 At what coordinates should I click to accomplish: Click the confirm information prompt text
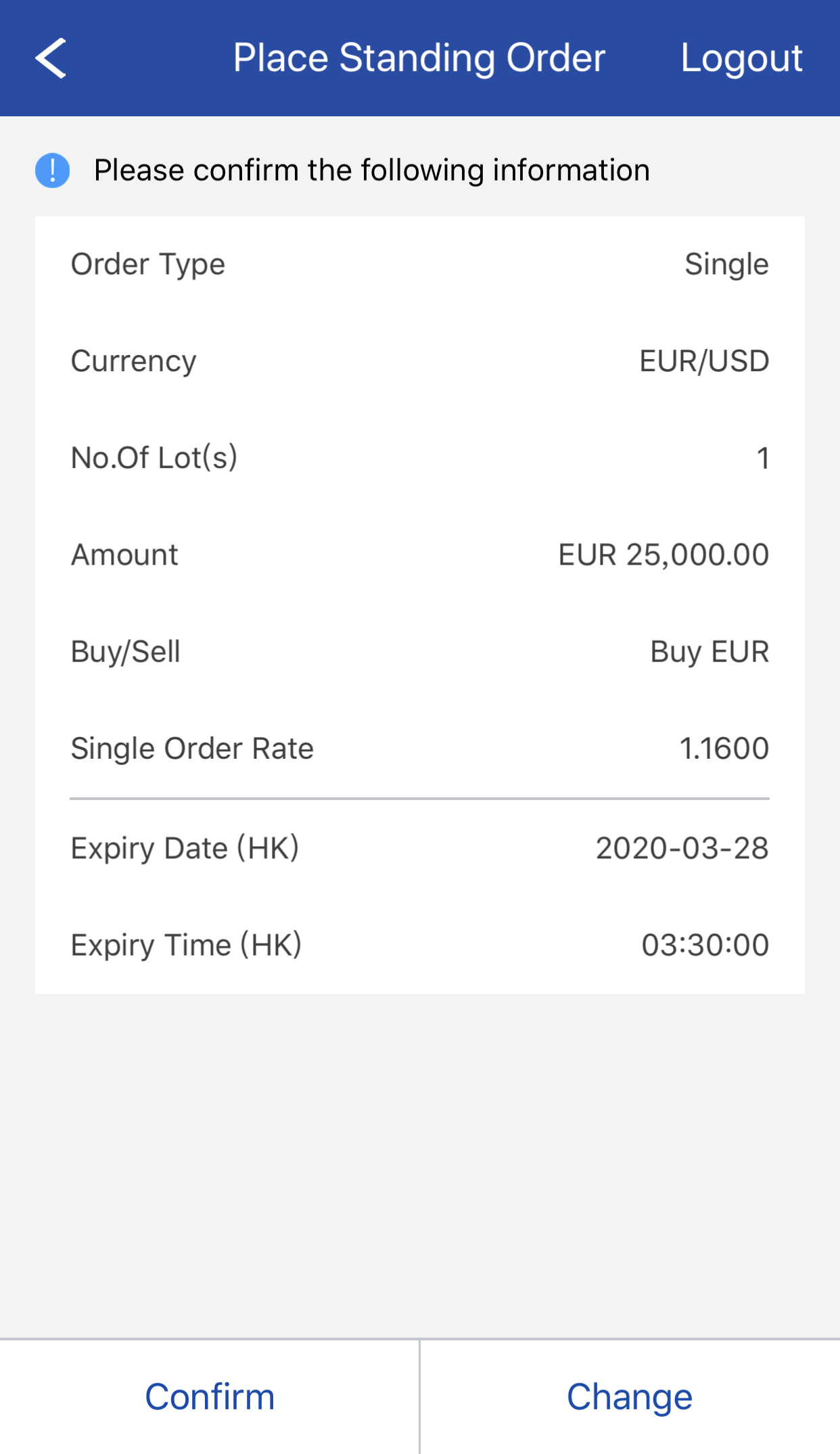(371, 170)
